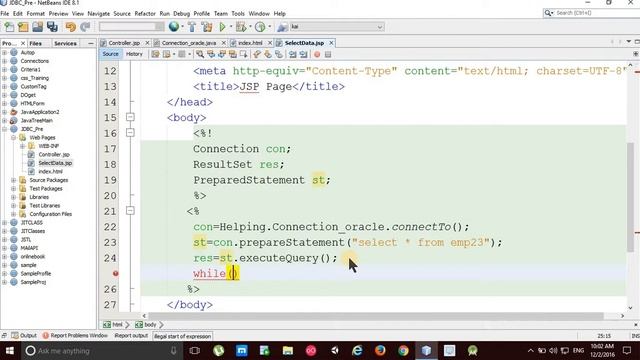Click the Save All toolbar icon

[x=52, y=27]
